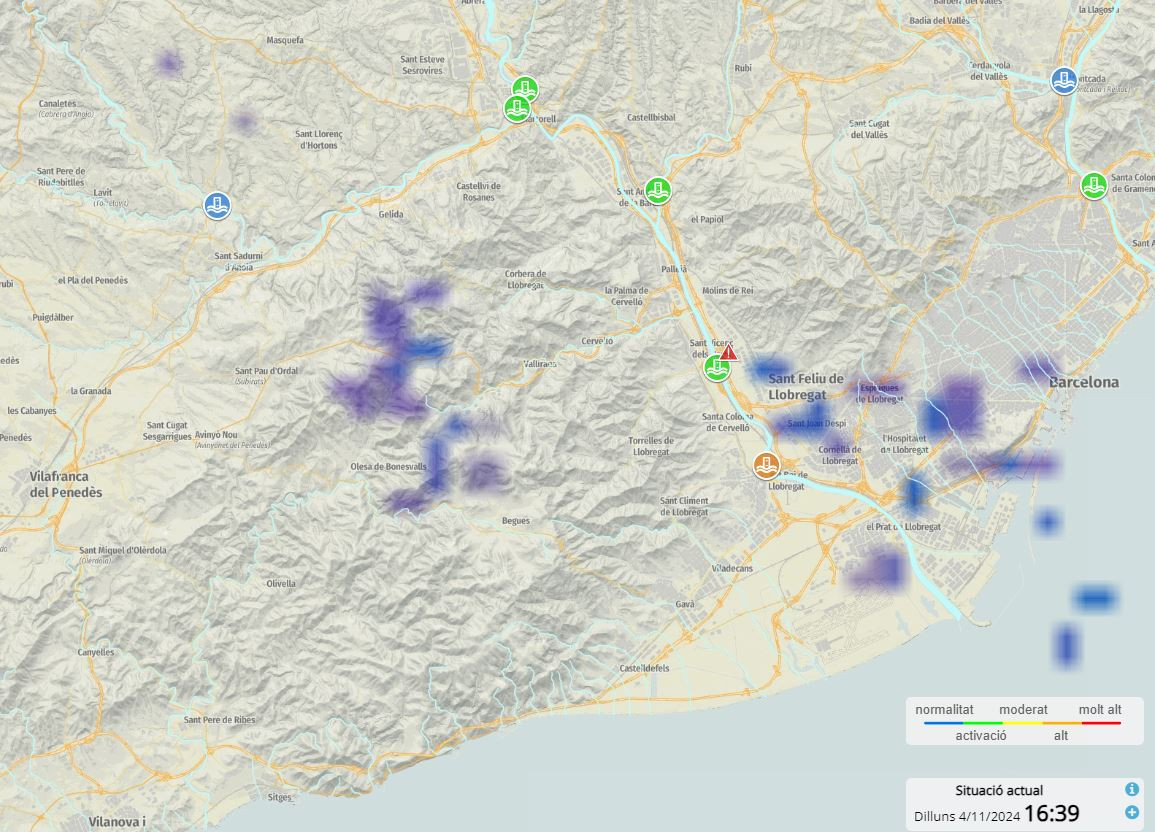Image resolution: width=1155 pixels, height=832 pixels.
Task: Click the Sant Pau d'Ordal label
Action: [x=267, y=371]
